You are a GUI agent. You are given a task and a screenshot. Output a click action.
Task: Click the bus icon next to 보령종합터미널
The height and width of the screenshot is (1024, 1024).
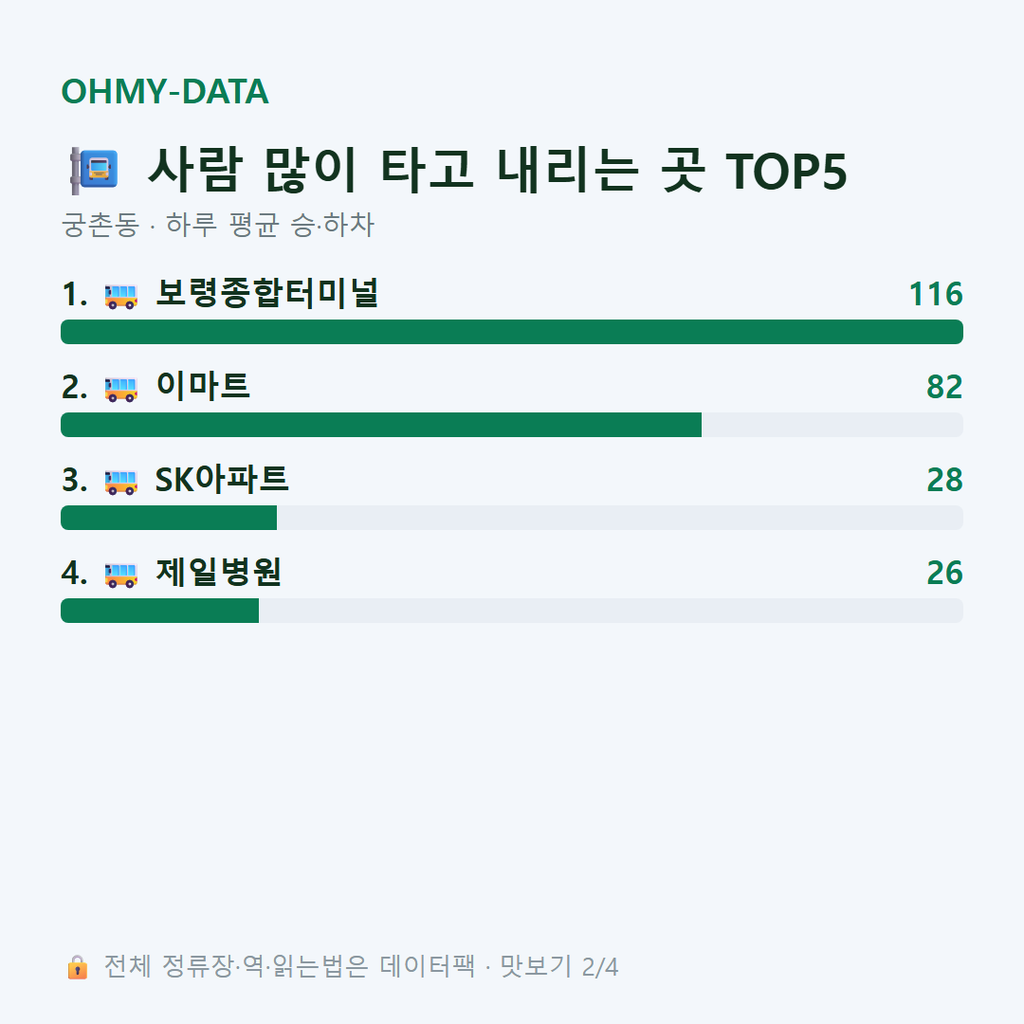click(x=121, y=296)
